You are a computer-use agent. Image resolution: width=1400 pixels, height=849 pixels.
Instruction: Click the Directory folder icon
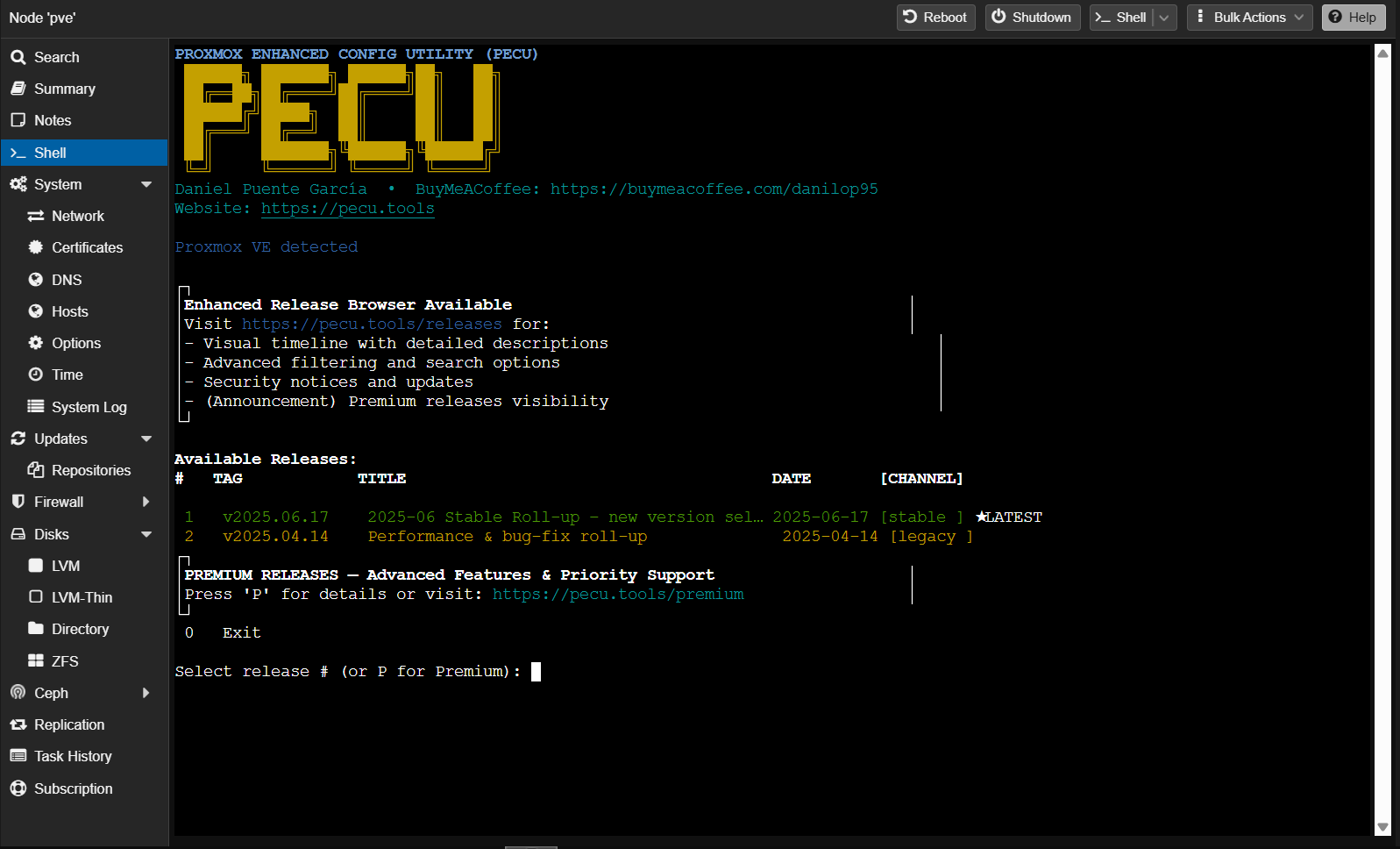36,629
